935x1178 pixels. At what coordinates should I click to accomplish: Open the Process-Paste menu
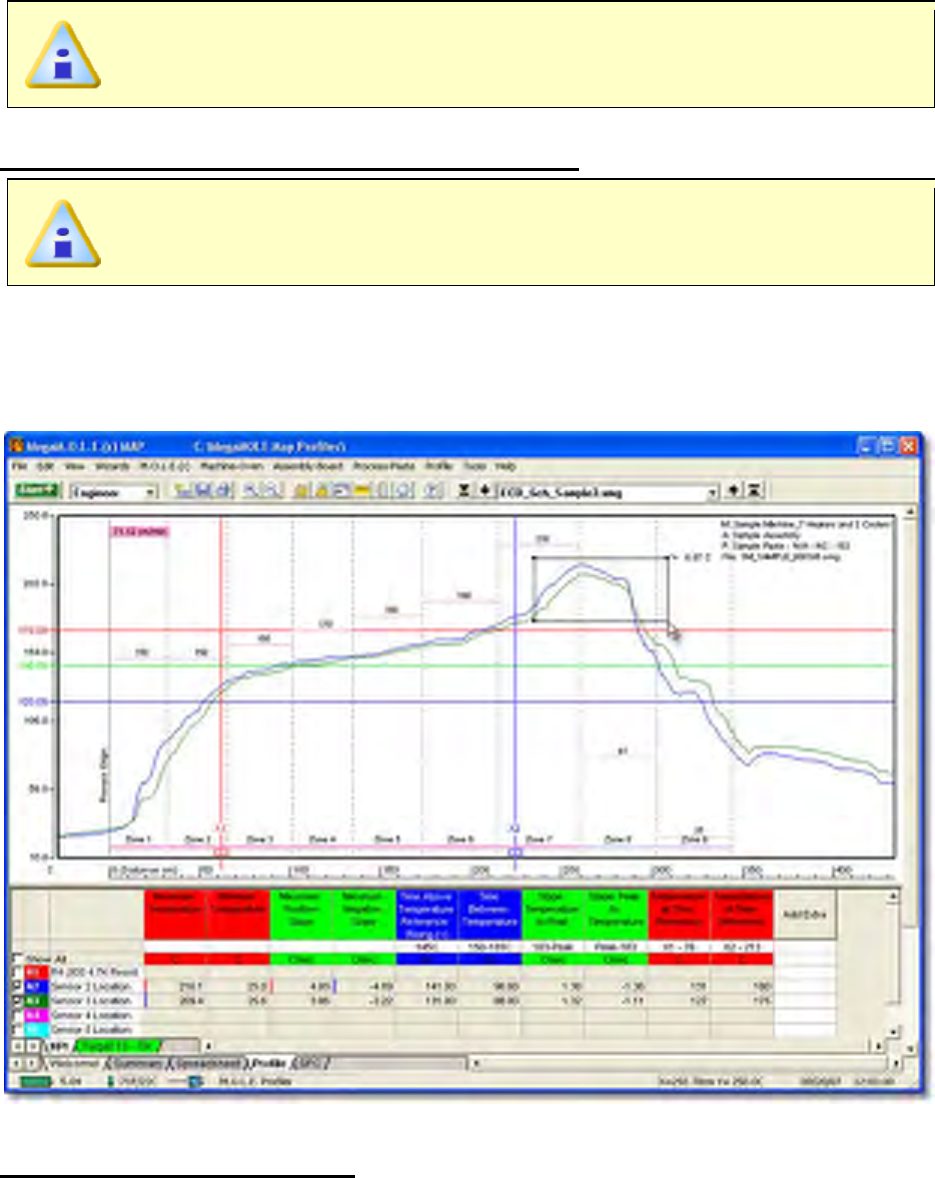pos(384,467)
